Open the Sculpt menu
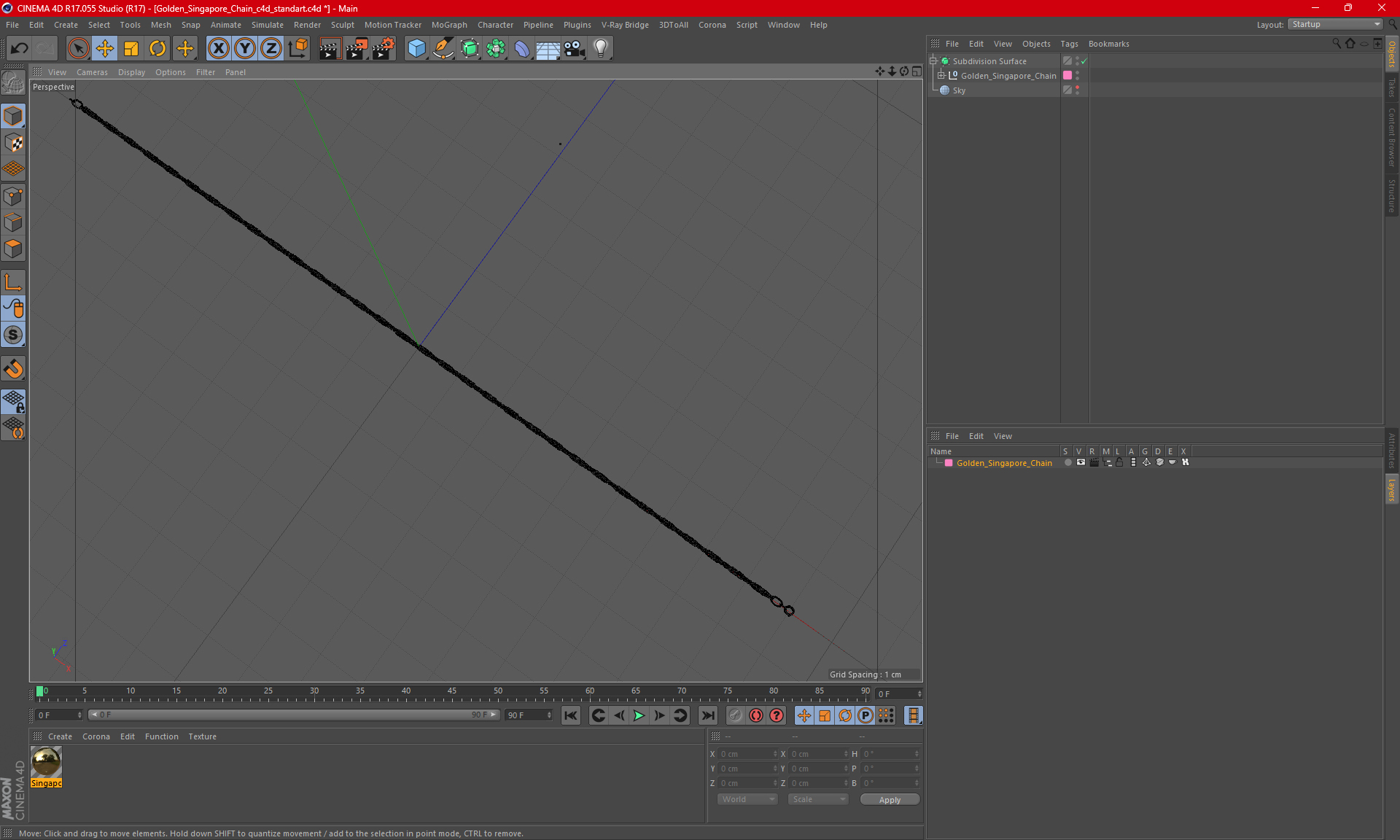Viewport: 1400px width, 840px height. (342, 25)
